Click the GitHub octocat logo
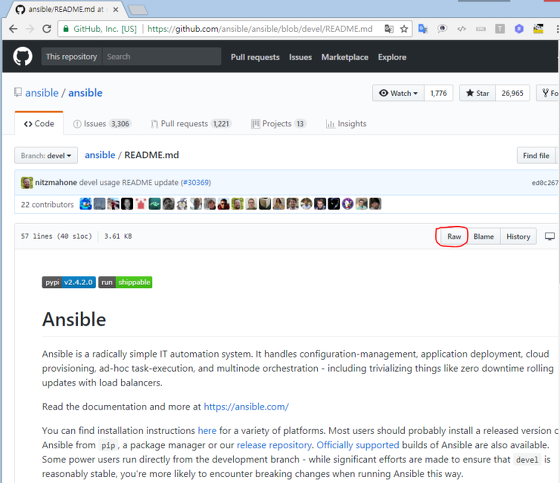Viewport: 560px width, 483px height. [x=22, y=57]
